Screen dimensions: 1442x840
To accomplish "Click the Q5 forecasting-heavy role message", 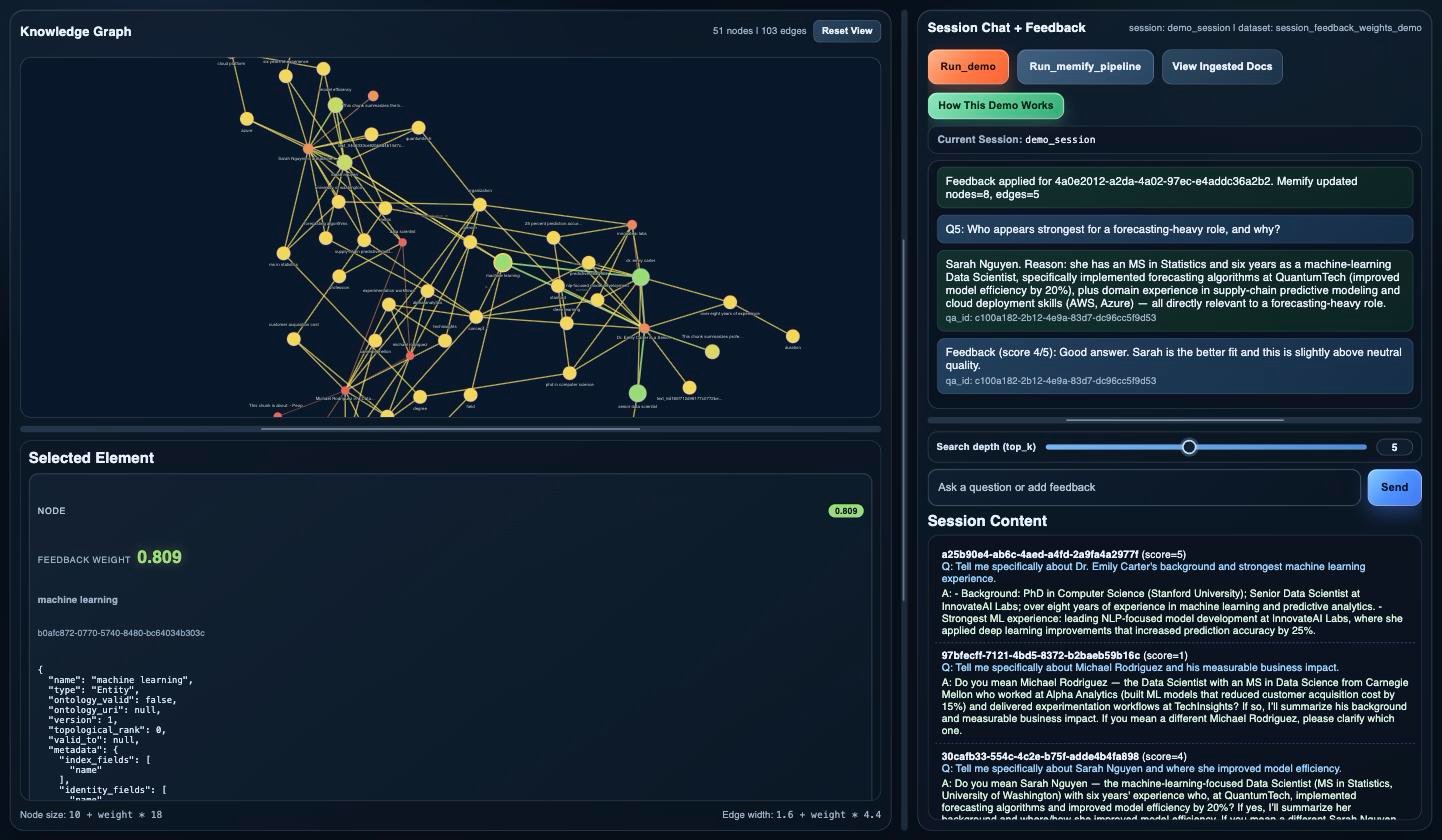I will coord(1175,229).
